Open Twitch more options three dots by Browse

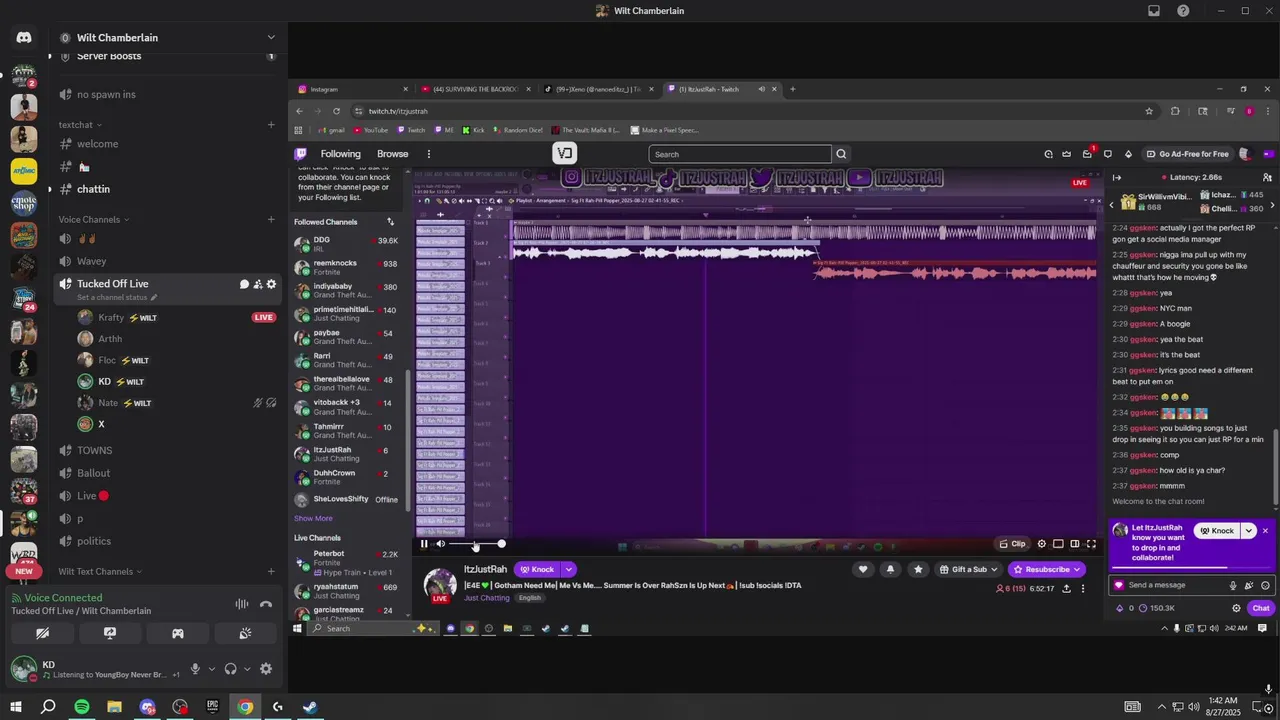[x=429, y=154]
